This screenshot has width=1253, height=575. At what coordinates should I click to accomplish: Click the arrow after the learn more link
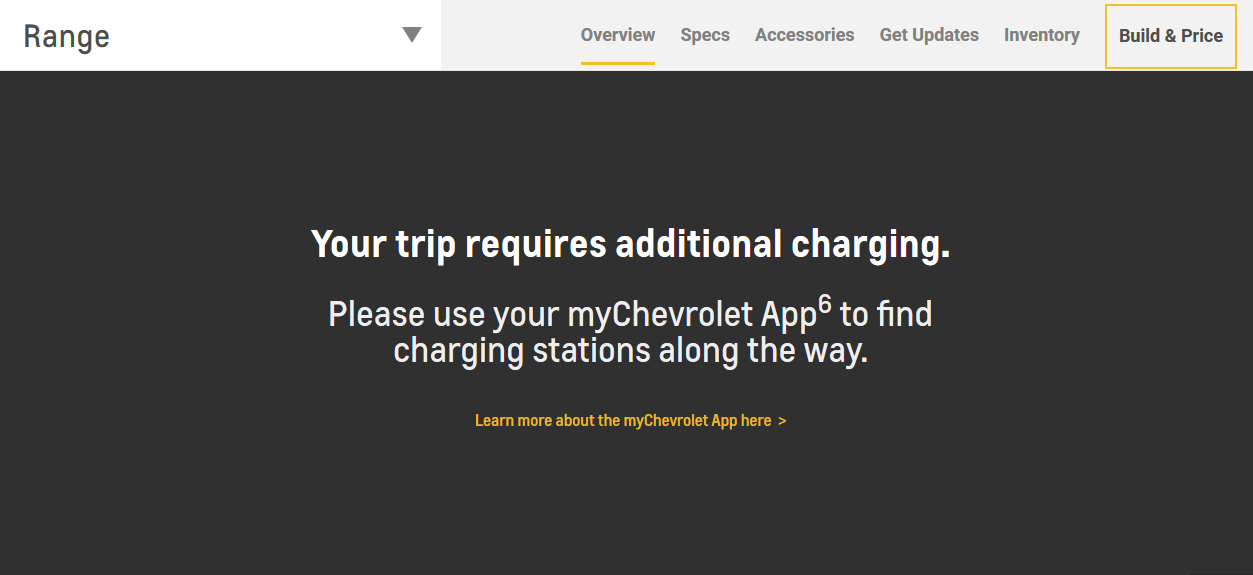pyautogui.click(x=782, y=421)
